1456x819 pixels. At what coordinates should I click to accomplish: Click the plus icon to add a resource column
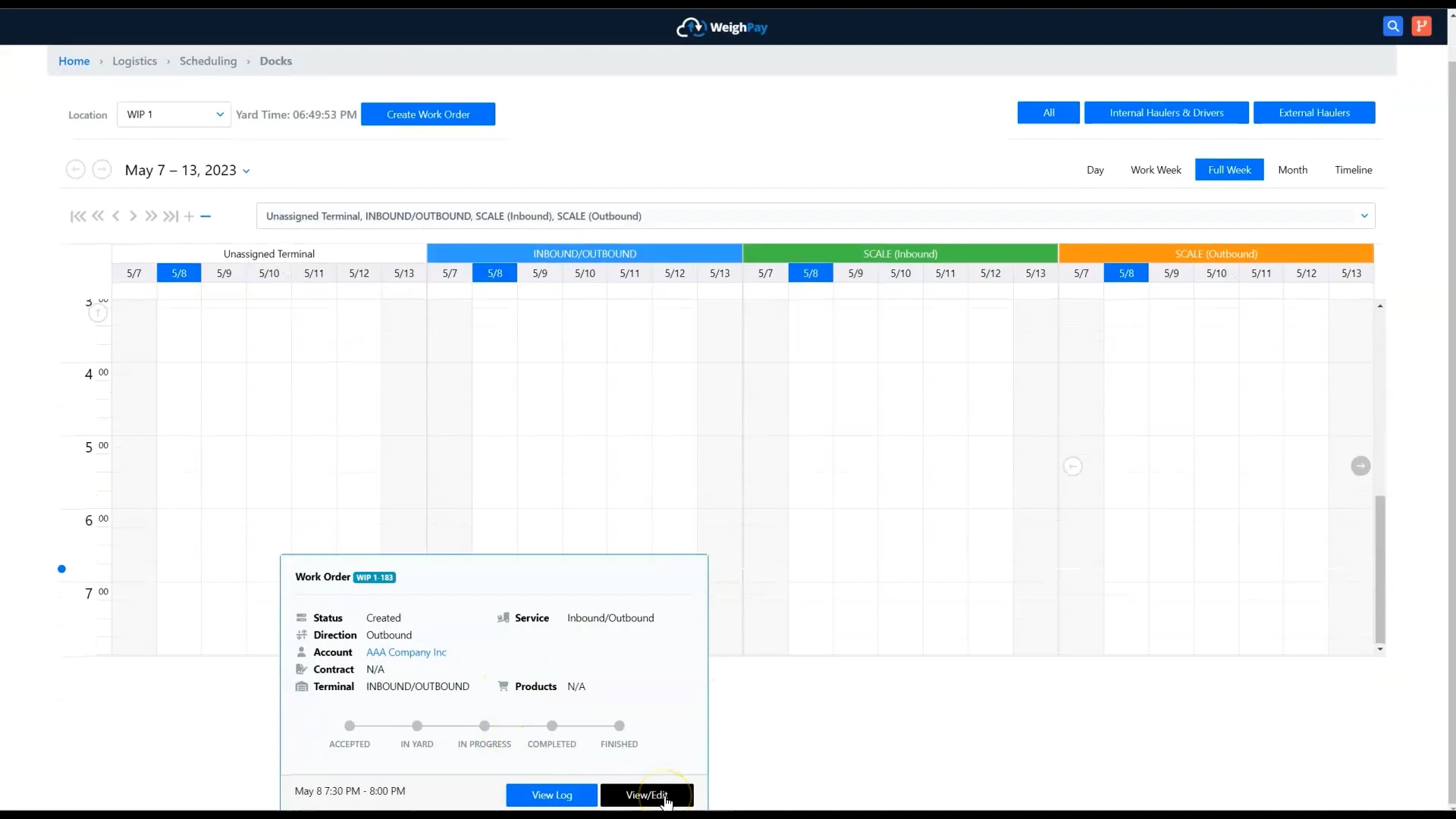tap(189, 216)
